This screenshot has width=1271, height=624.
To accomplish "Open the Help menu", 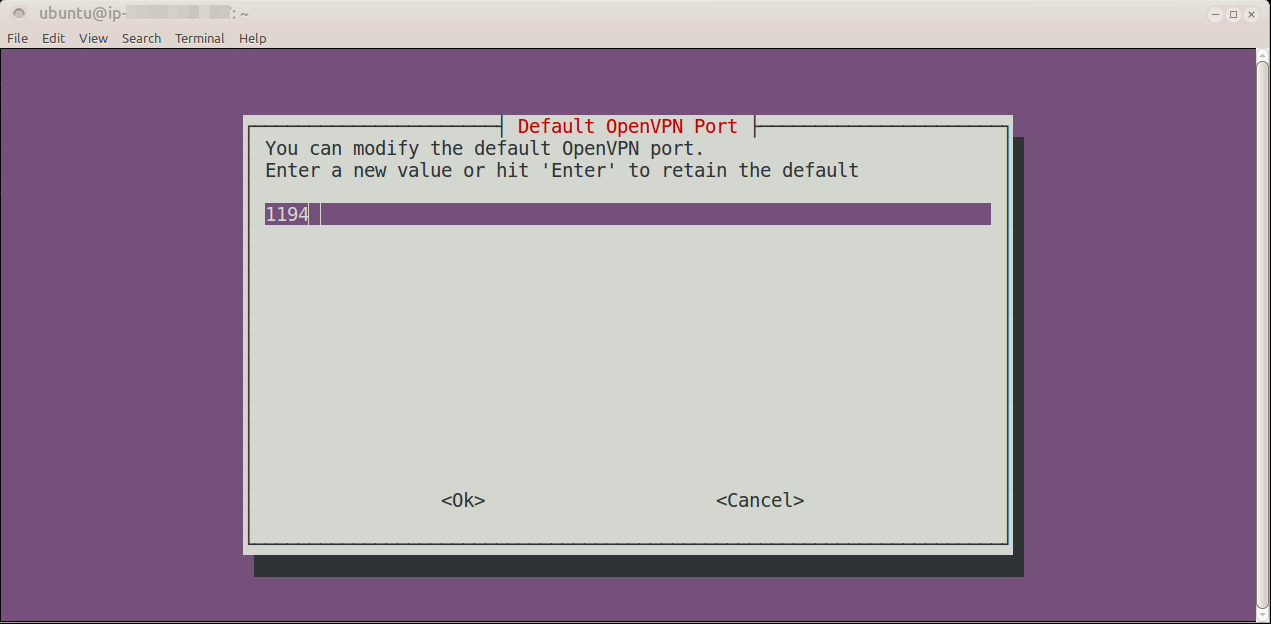I will click(x=253, y=38).
